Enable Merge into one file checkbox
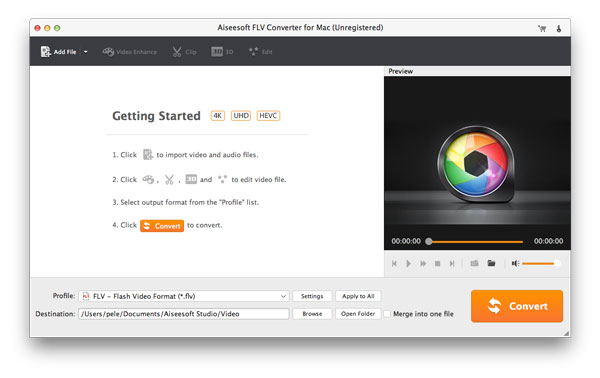The width and height of the screenshot is (600, 378). pyautogui.click(x=387, y=314)
